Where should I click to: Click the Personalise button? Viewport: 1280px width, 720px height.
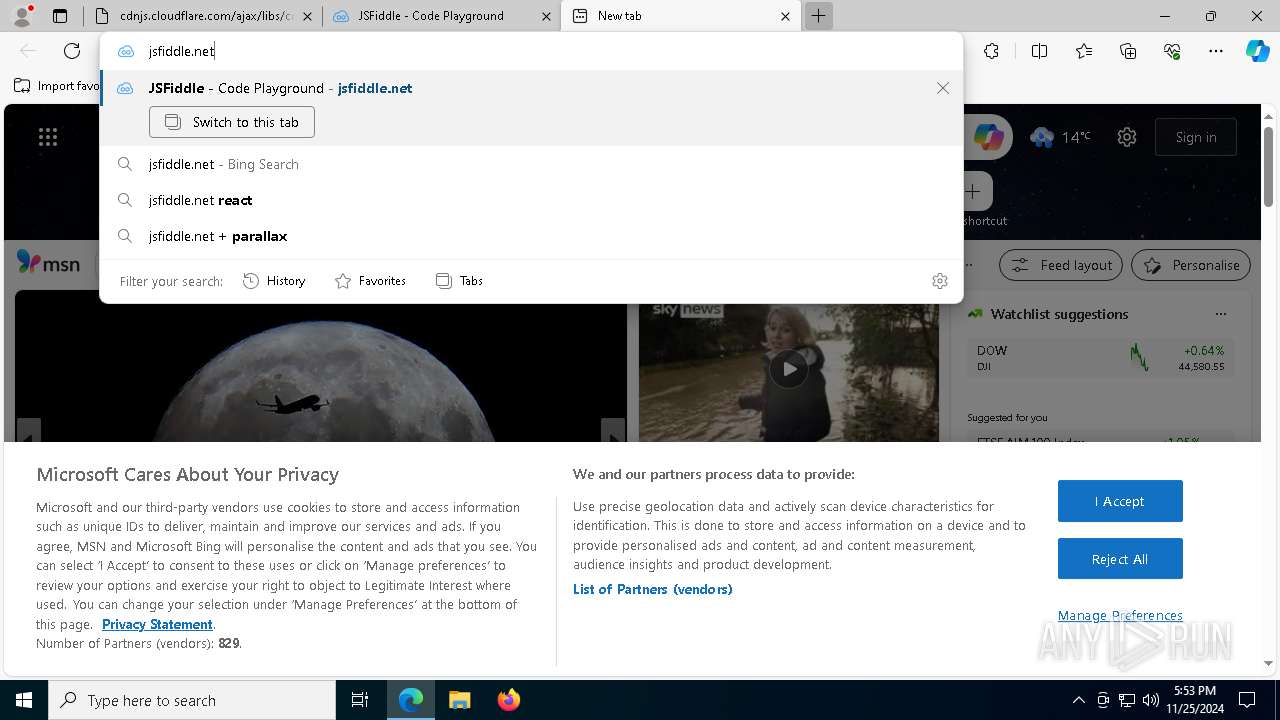[1191, 265]
